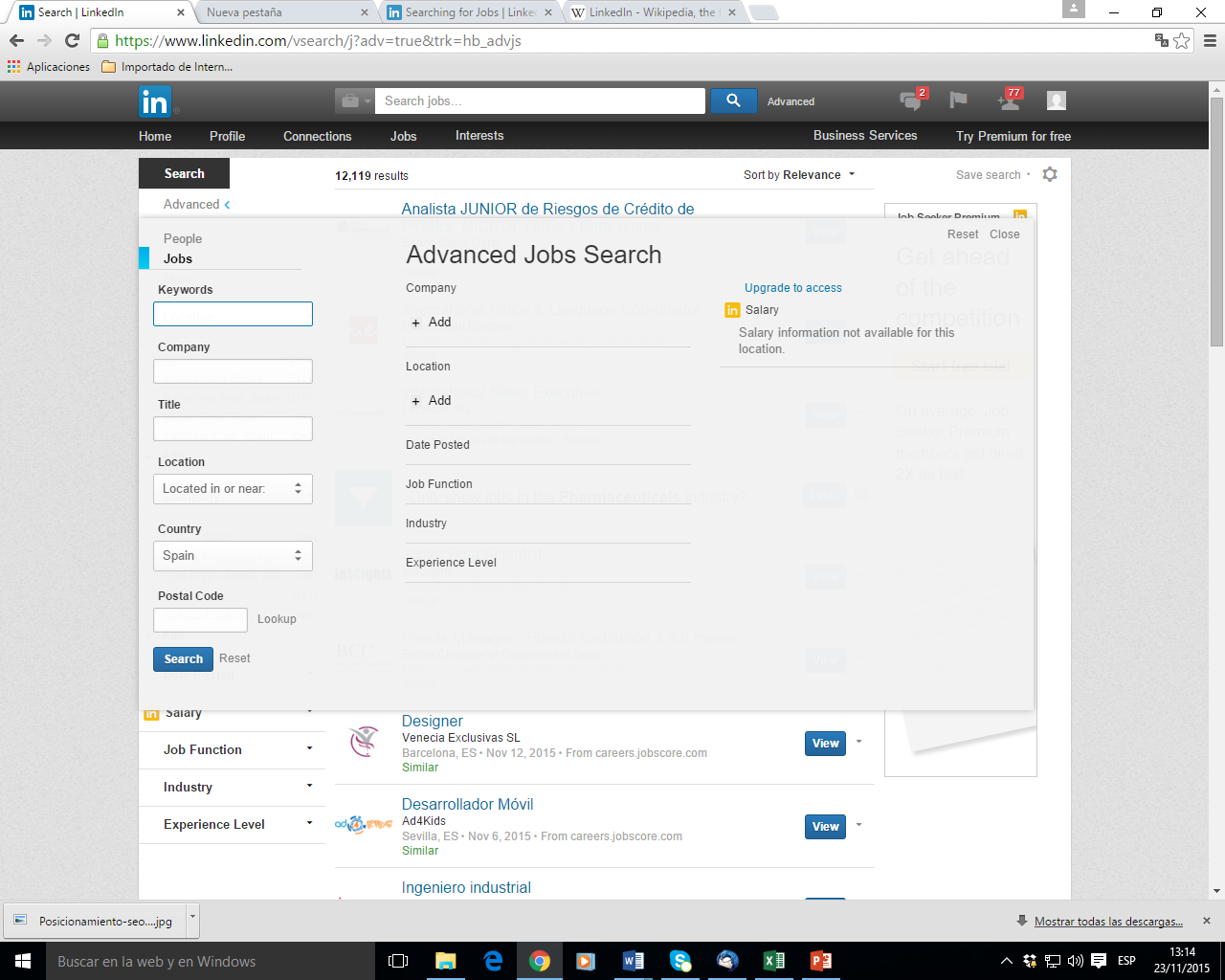The height and width of the screenshot is (980, 1225).
Task: Open File Explorer from the taskbar
Action: 446,961
